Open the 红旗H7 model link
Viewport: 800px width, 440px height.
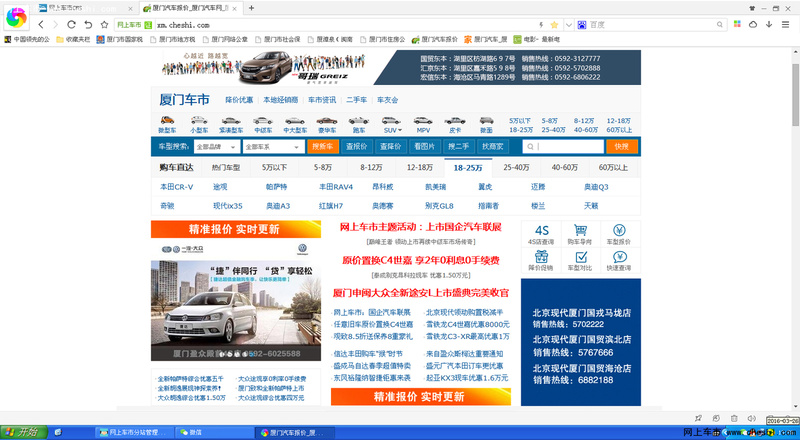pos(331,206)
